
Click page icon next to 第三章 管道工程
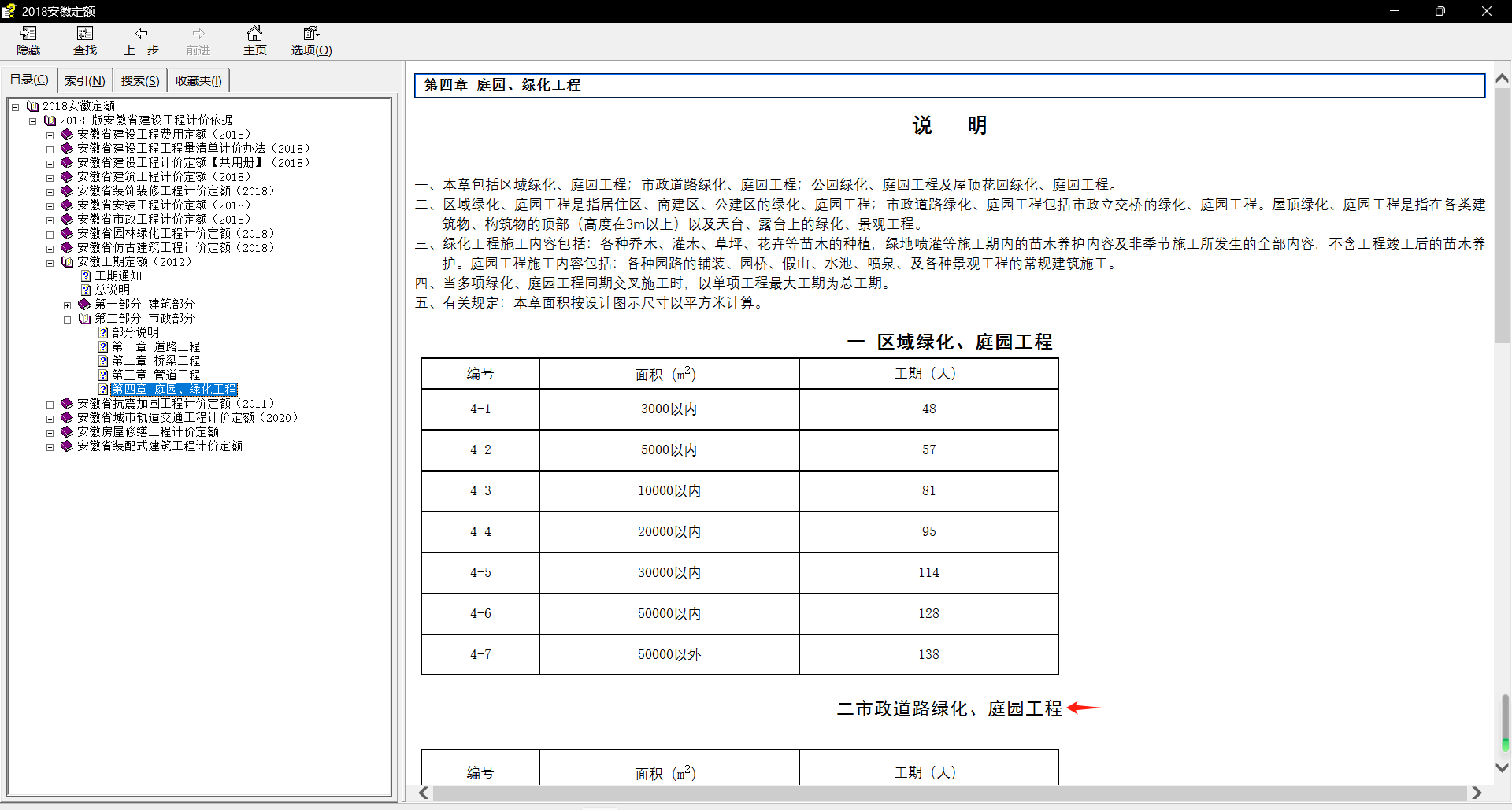(x=103, y=375)
